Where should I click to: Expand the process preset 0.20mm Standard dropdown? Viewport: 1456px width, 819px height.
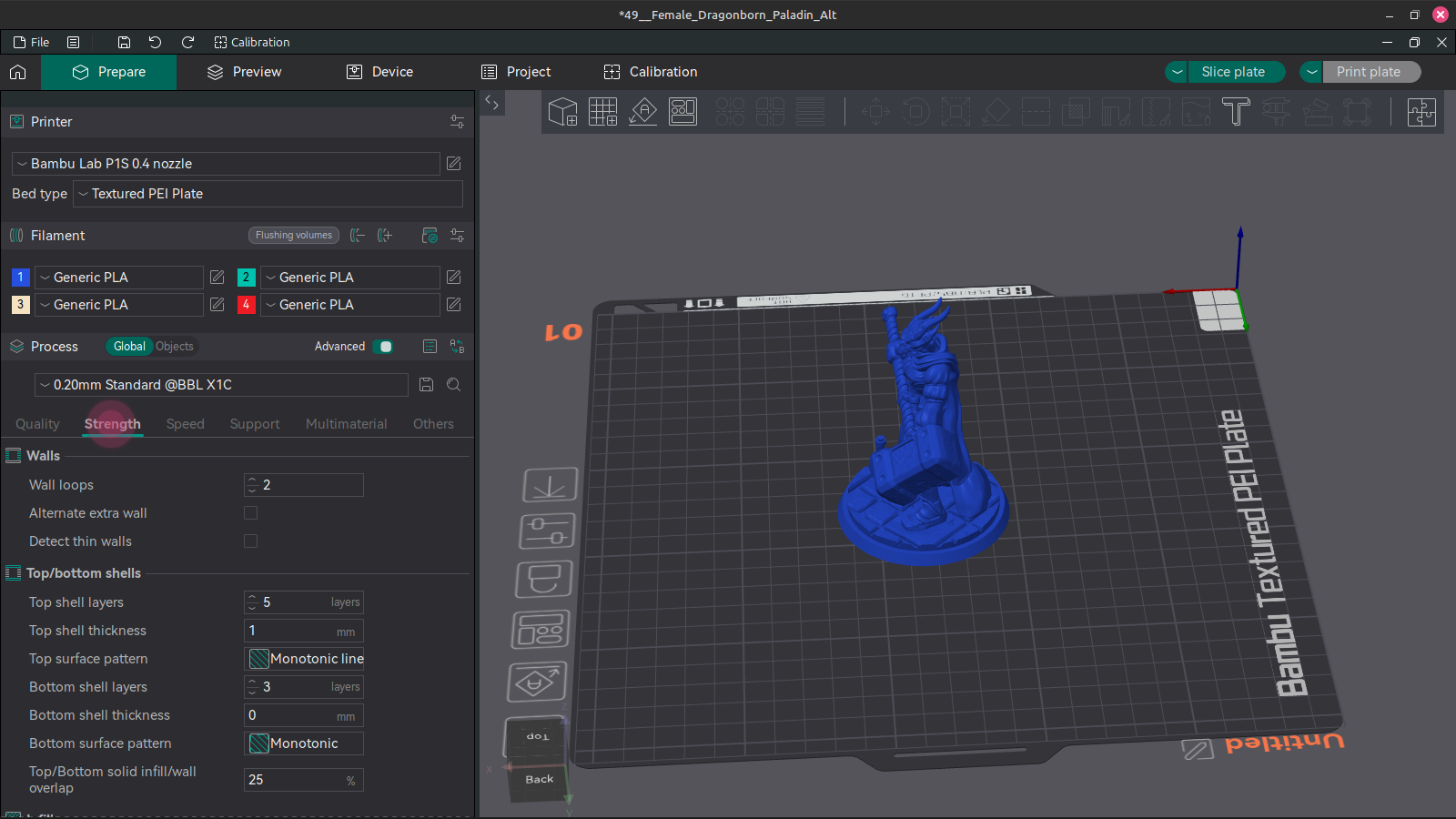221,385
